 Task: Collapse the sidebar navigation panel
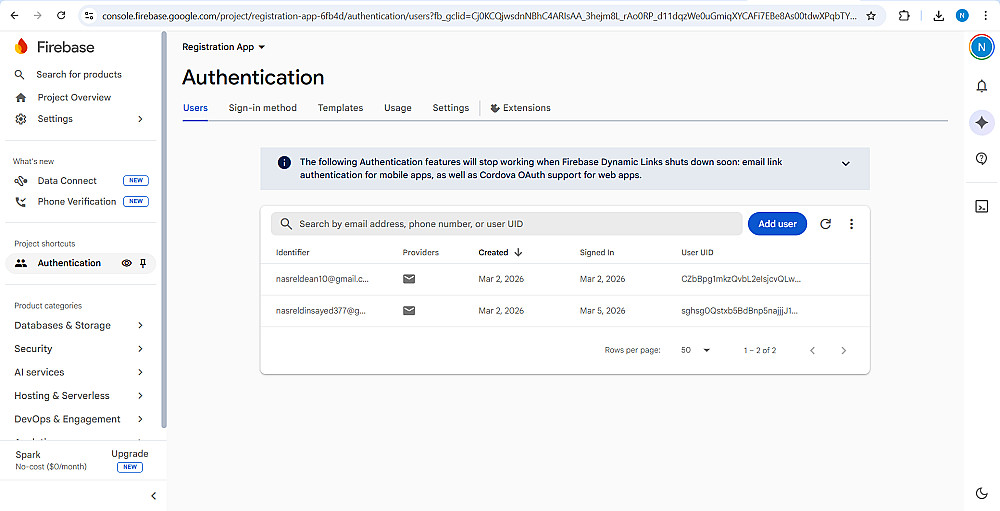click(153, 496)
